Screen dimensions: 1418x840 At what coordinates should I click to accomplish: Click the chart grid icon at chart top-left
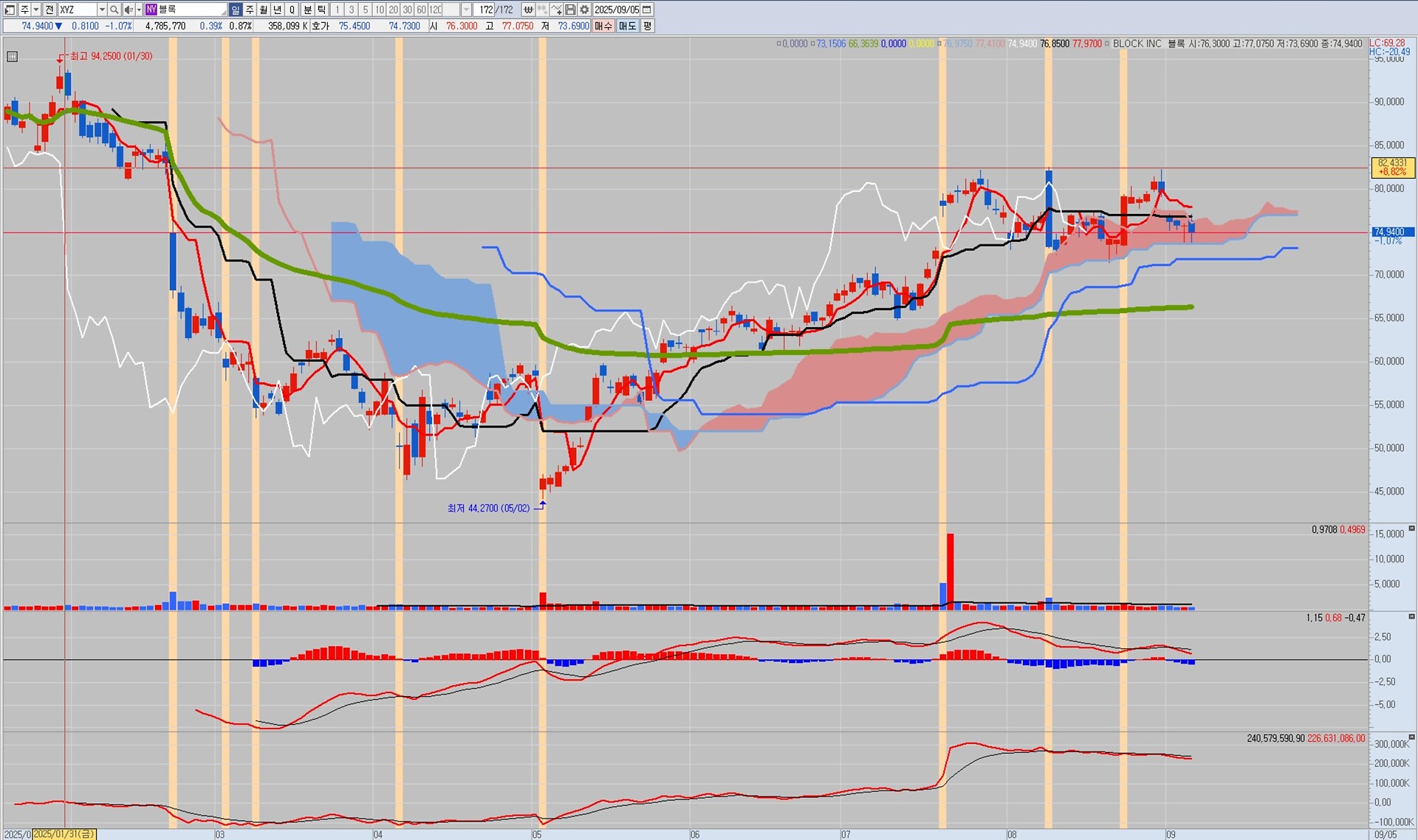click(12, 56)
